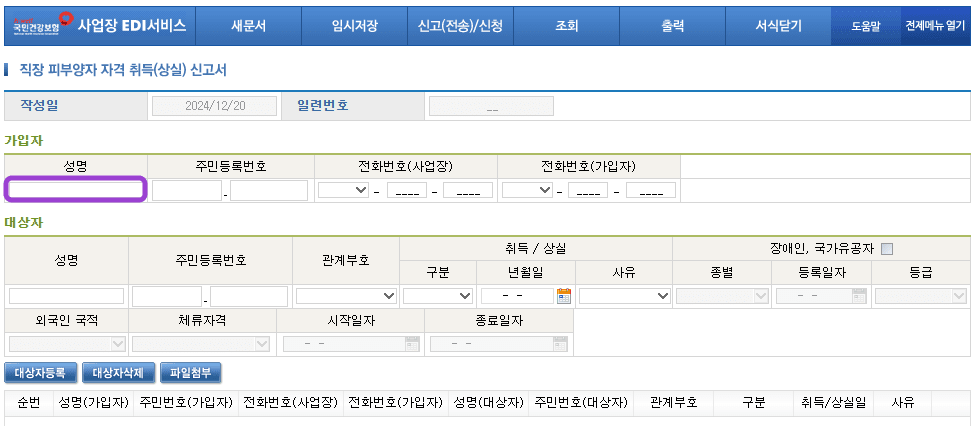The height and width of the screenshot is (426, 976).
Task: Focus 가입자 주민등록번호 second input
Action: [269, 191]
